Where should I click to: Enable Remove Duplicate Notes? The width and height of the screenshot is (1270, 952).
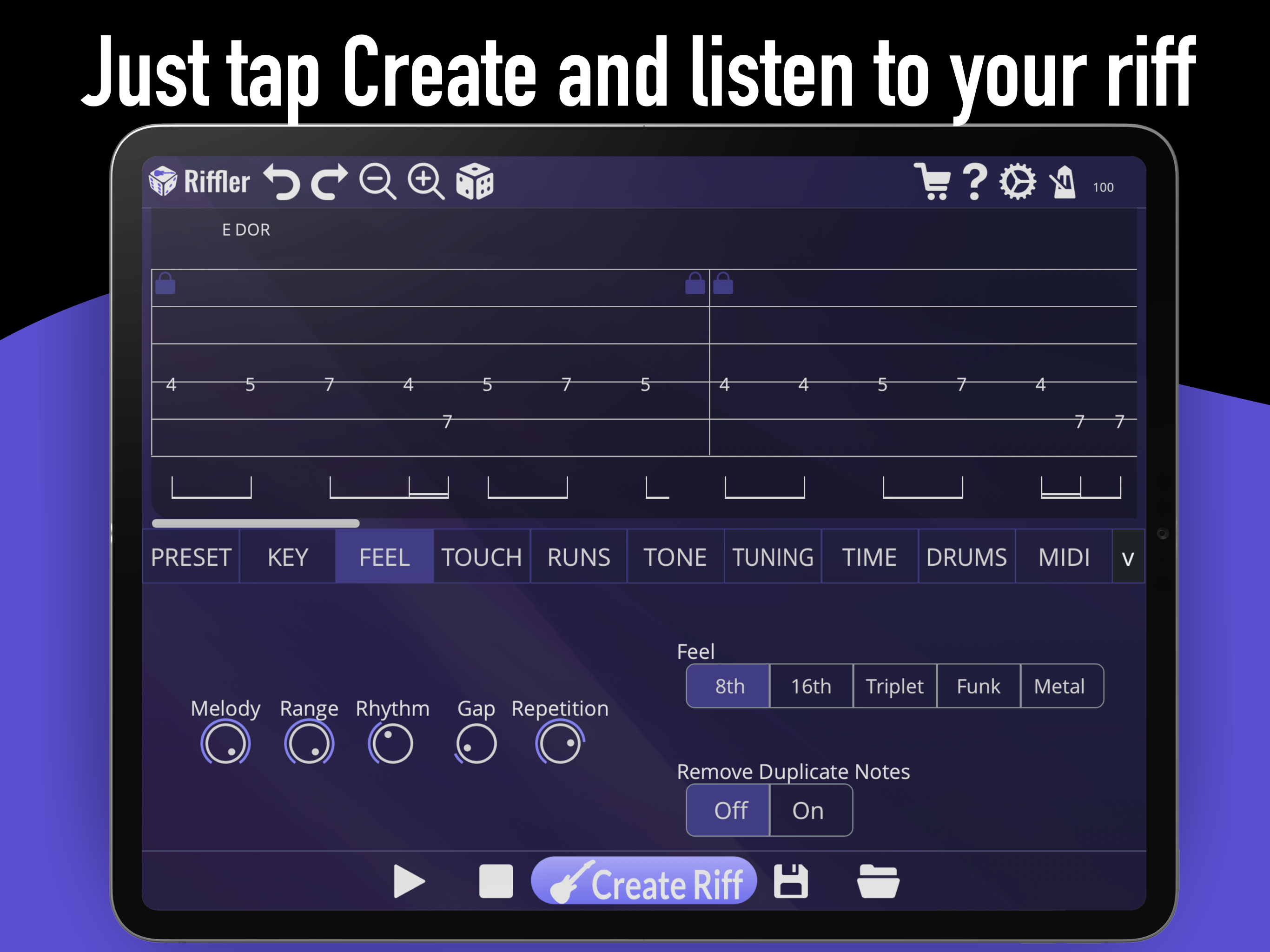pos(808,810)
